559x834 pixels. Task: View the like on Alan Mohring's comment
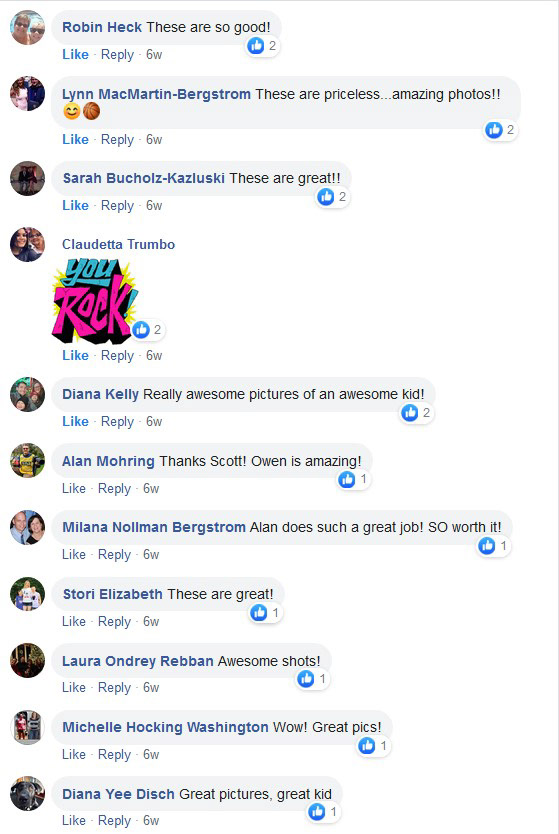354,480
